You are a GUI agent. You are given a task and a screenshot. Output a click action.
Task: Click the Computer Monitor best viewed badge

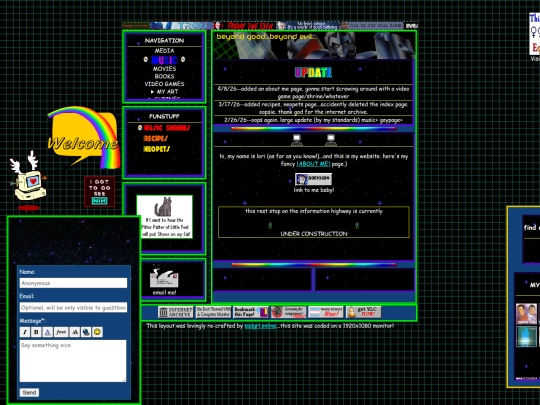213,312
